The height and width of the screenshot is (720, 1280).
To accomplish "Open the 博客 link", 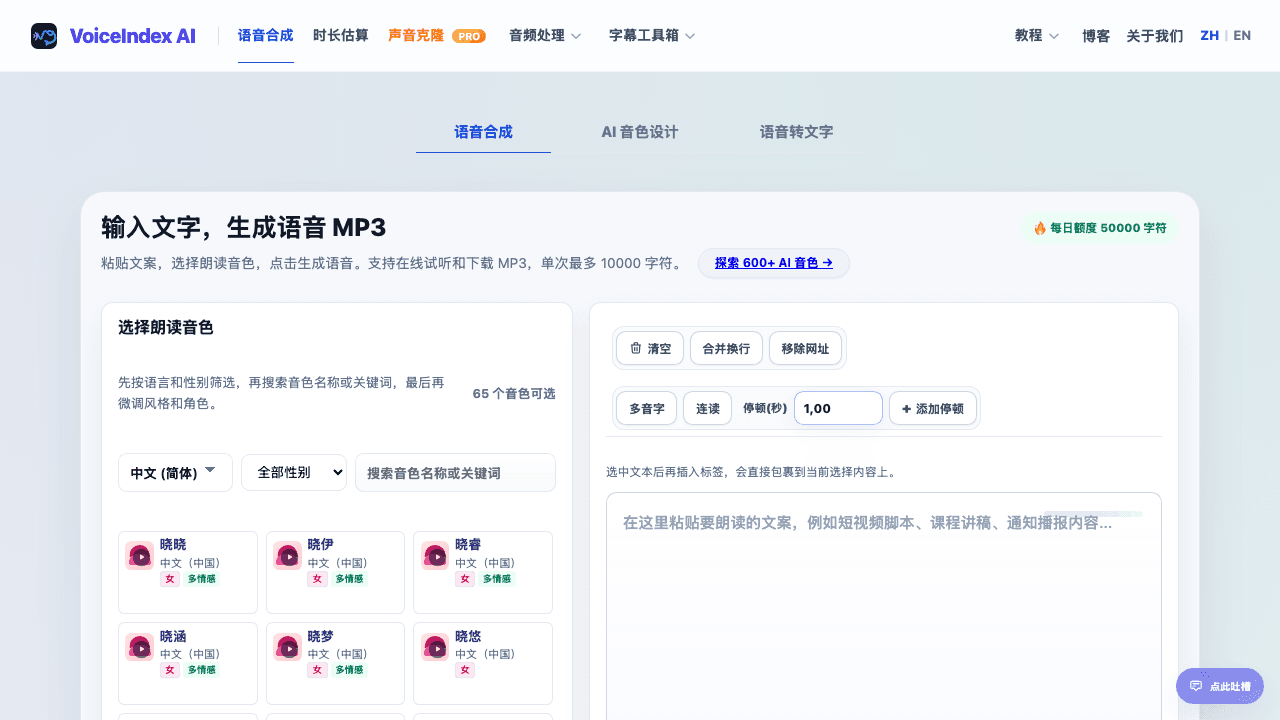I will click(x=1096, y=36).
